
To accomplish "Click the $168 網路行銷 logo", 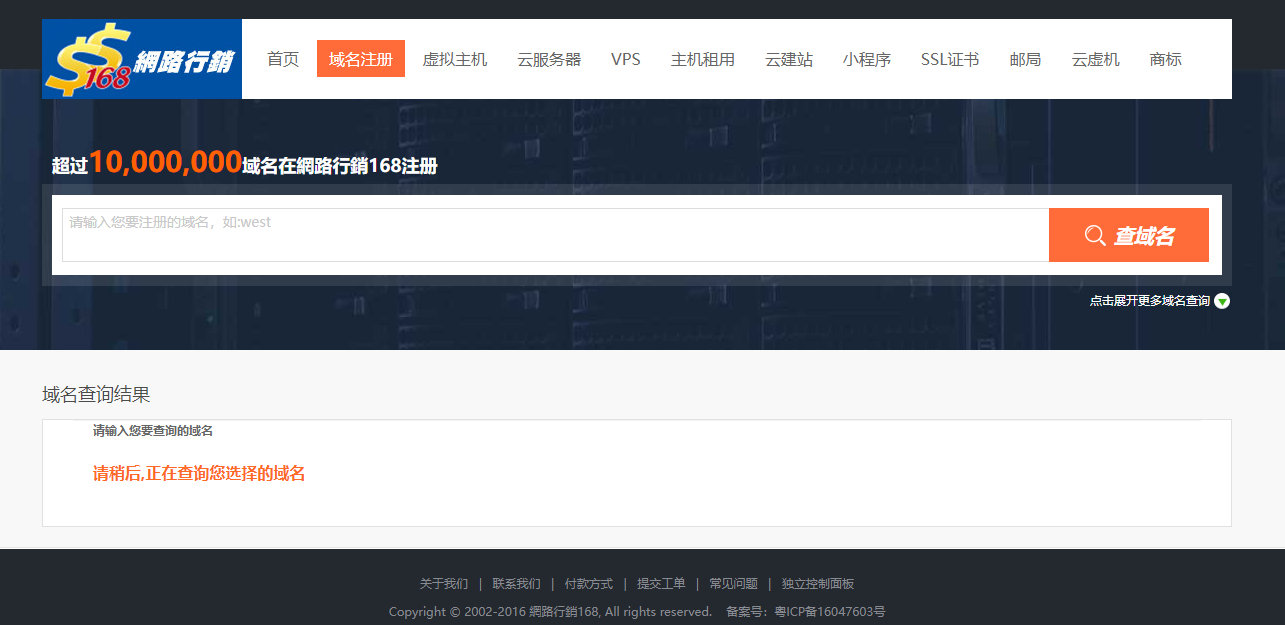I will (x=141, y=59).
